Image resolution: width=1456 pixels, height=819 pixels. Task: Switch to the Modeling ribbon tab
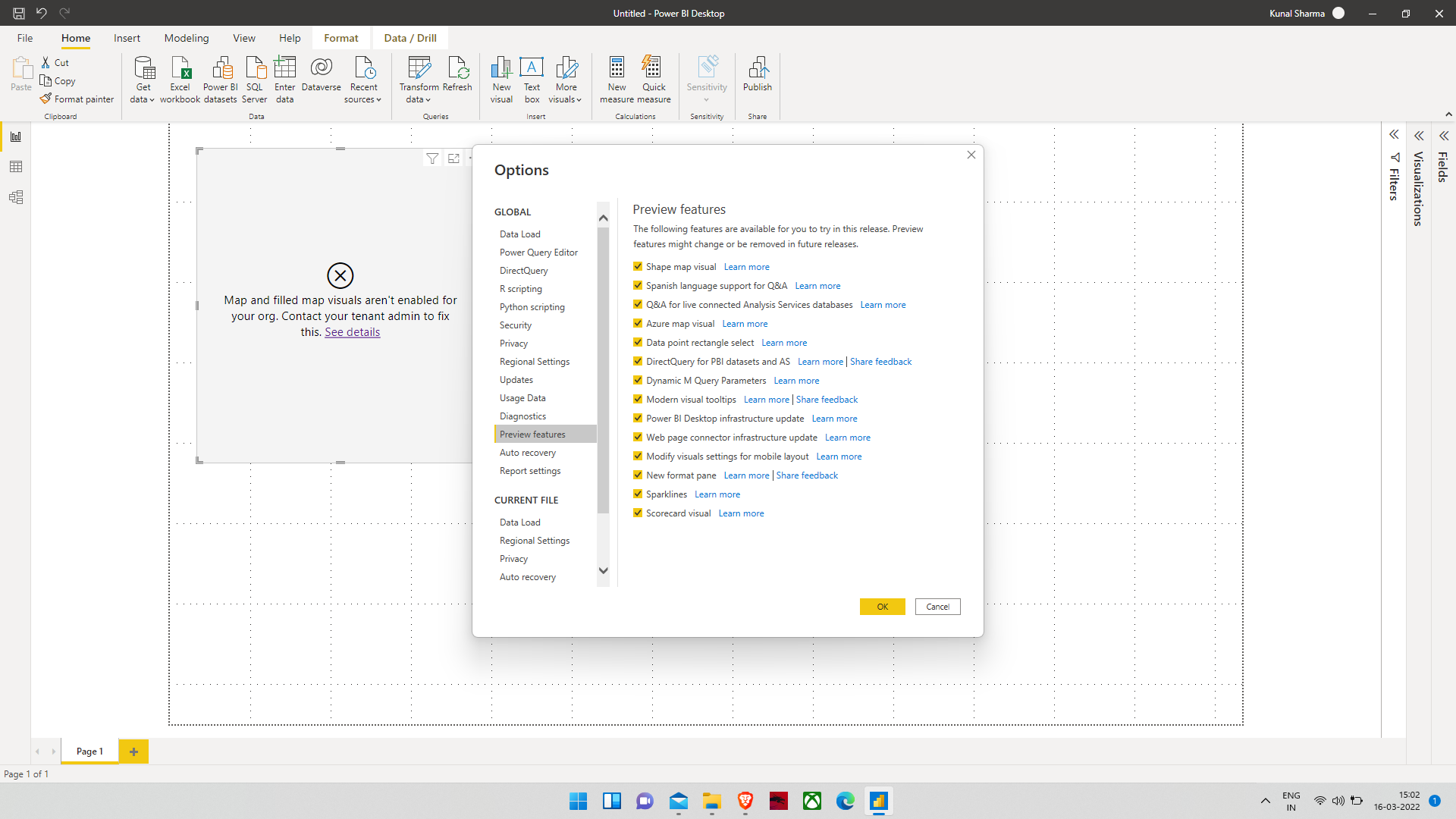coord(187,38)
